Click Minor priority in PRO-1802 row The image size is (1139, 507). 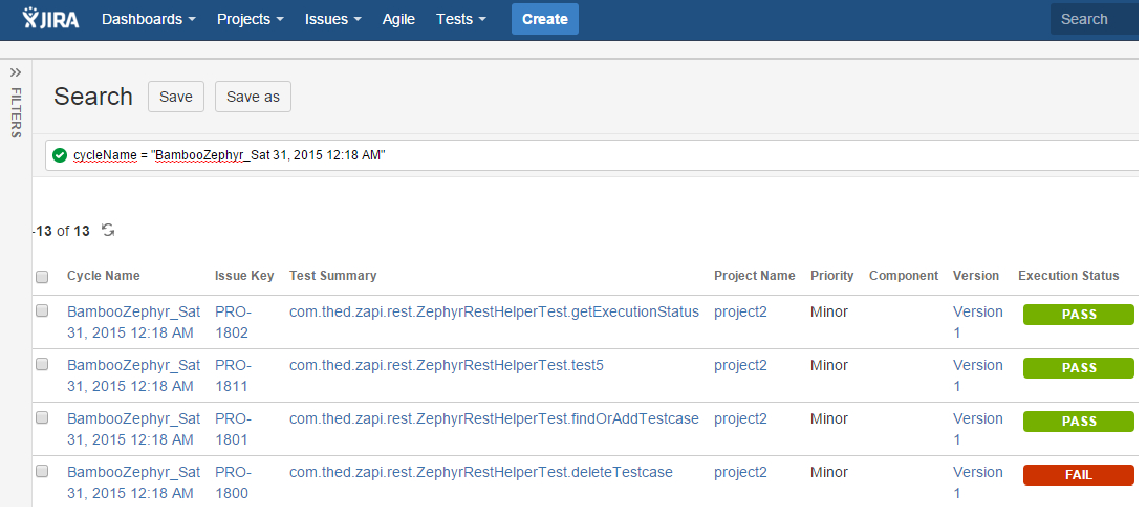coord(829,312)
